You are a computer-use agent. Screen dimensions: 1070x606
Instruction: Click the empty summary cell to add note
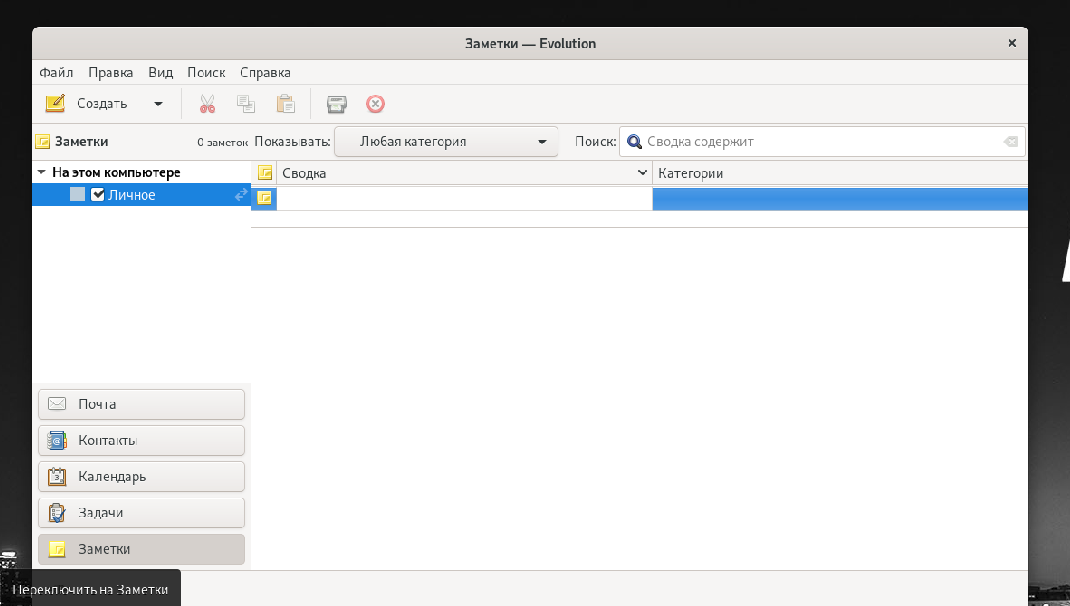464,199
